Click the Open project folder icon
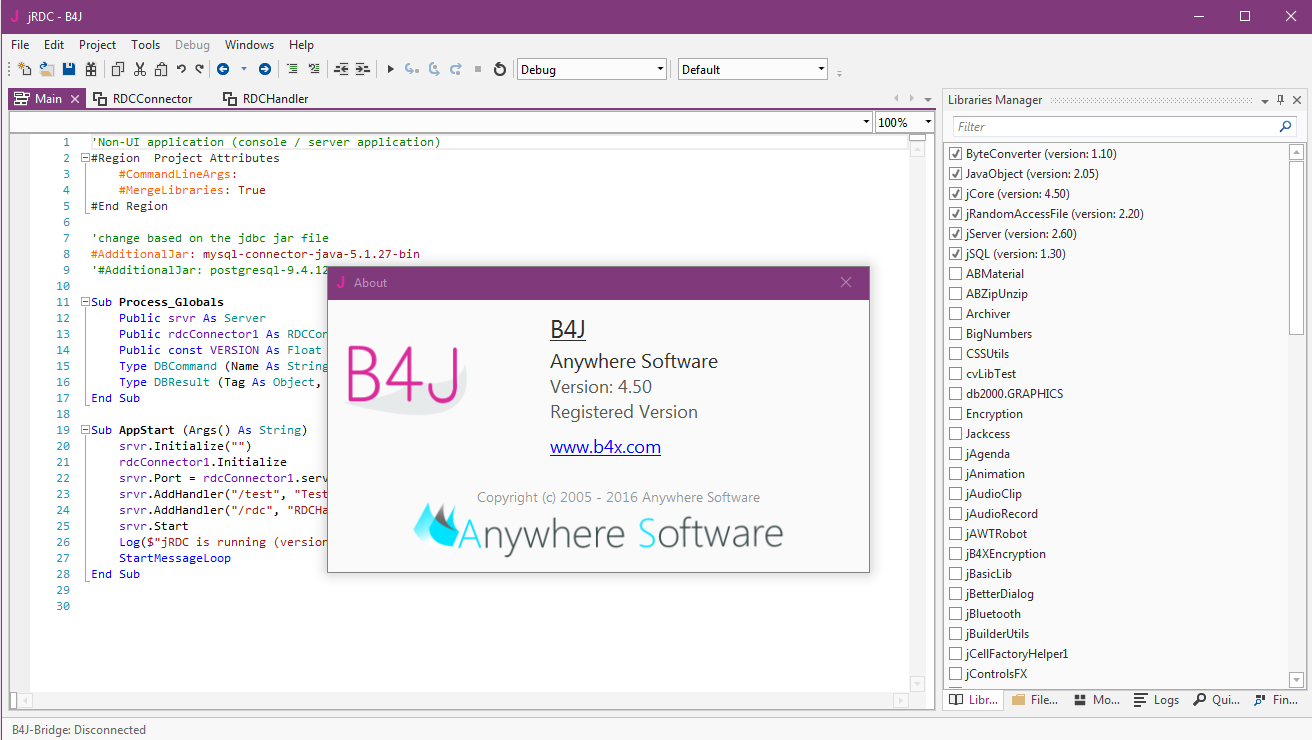The image size is (1312, 740). point(47,69)
